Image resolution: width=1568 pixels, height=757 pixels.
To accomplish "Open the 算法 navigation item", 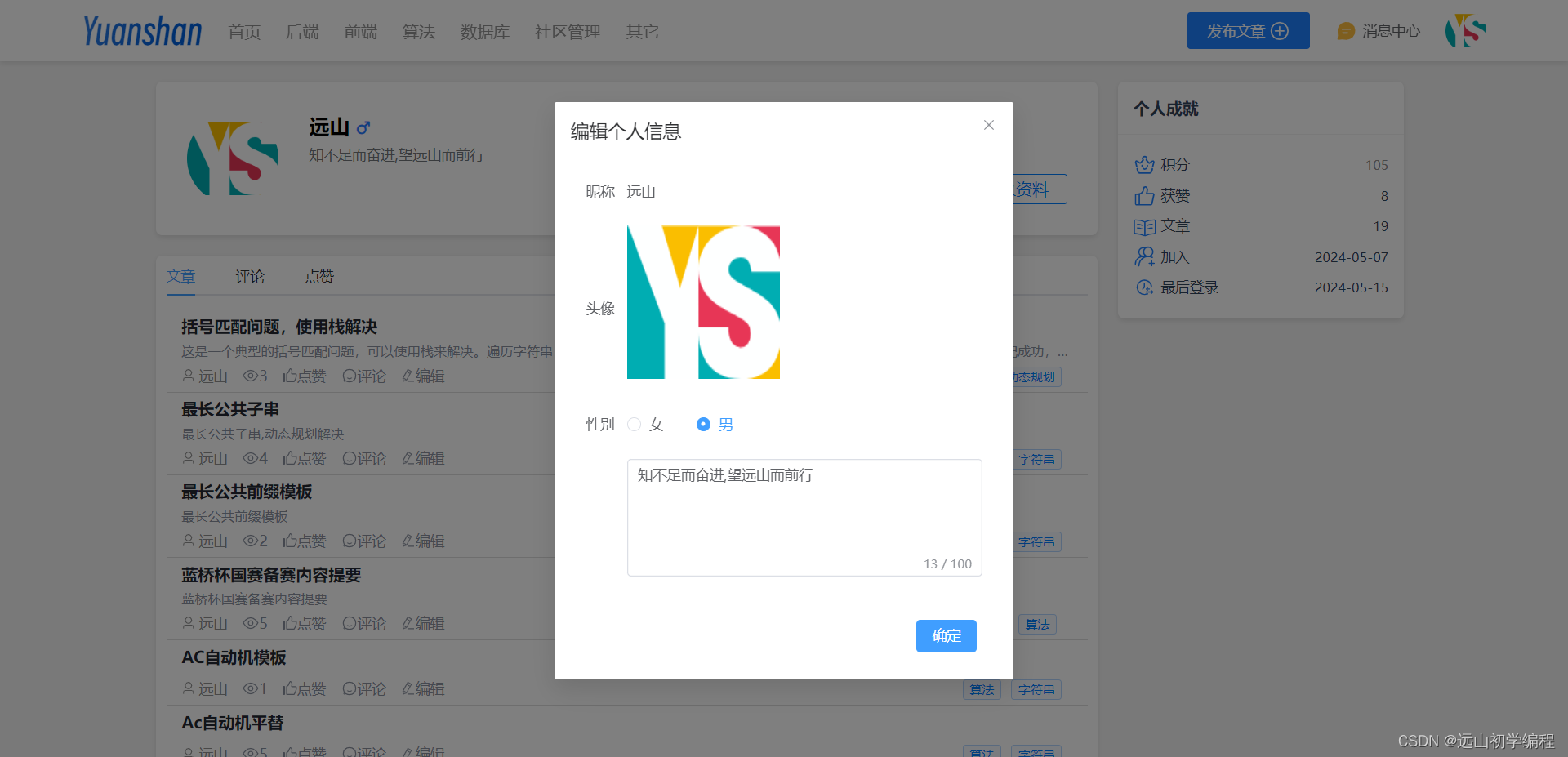I will 418,32.
